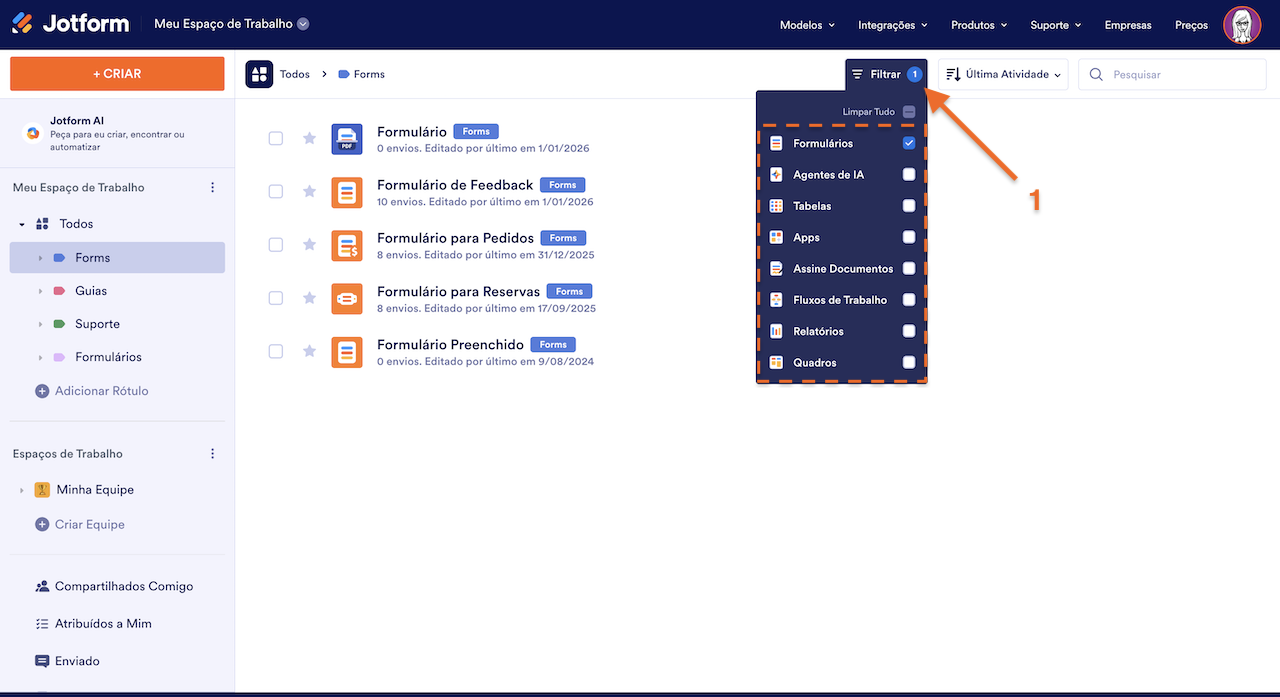
Task: Select the Guias label in sidebar
Action: pos(91,291)
